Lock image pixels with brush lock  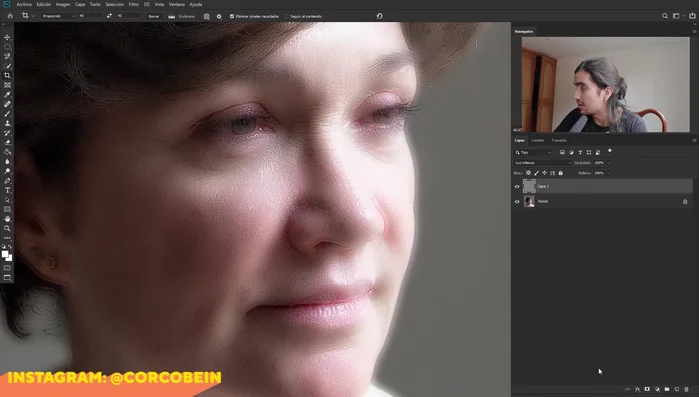click(x=536, y=173)
